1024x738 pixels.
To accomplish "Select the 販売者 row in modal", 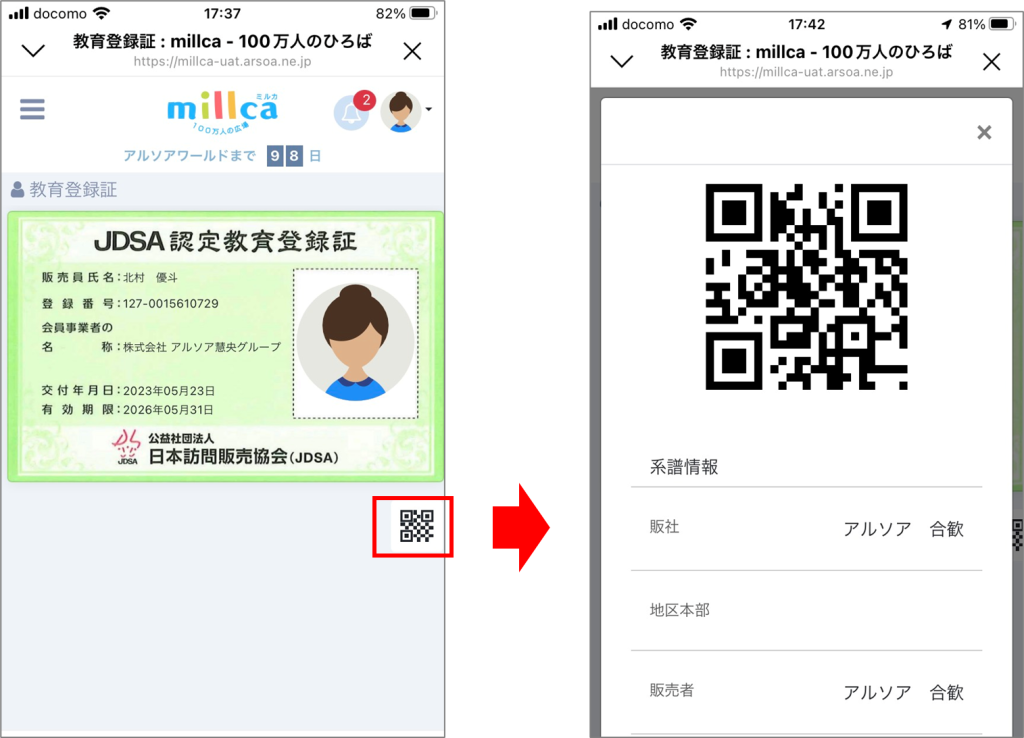I will (806, 691).
